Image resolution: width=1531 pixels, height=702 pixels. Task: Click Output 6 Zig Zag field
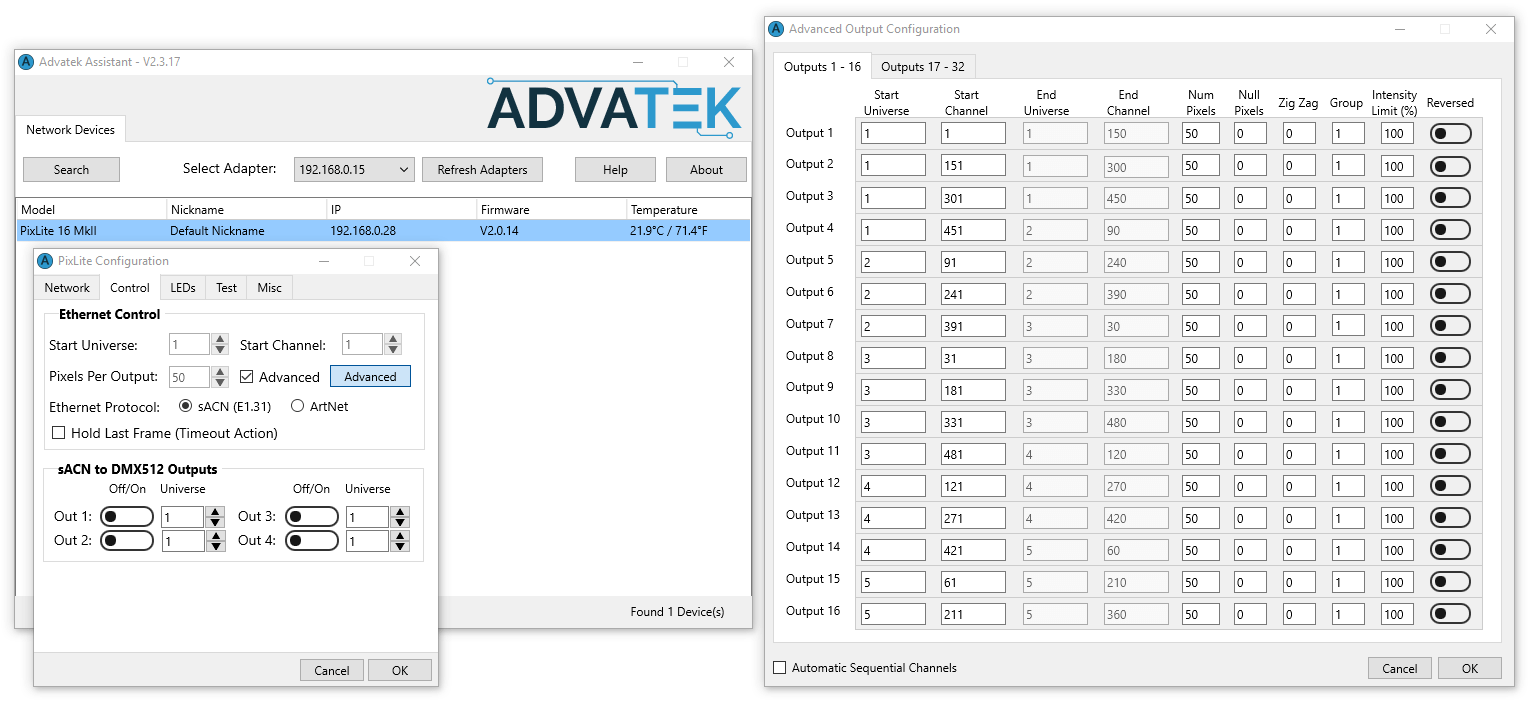pyautogui.click(x=1300, y=294)
